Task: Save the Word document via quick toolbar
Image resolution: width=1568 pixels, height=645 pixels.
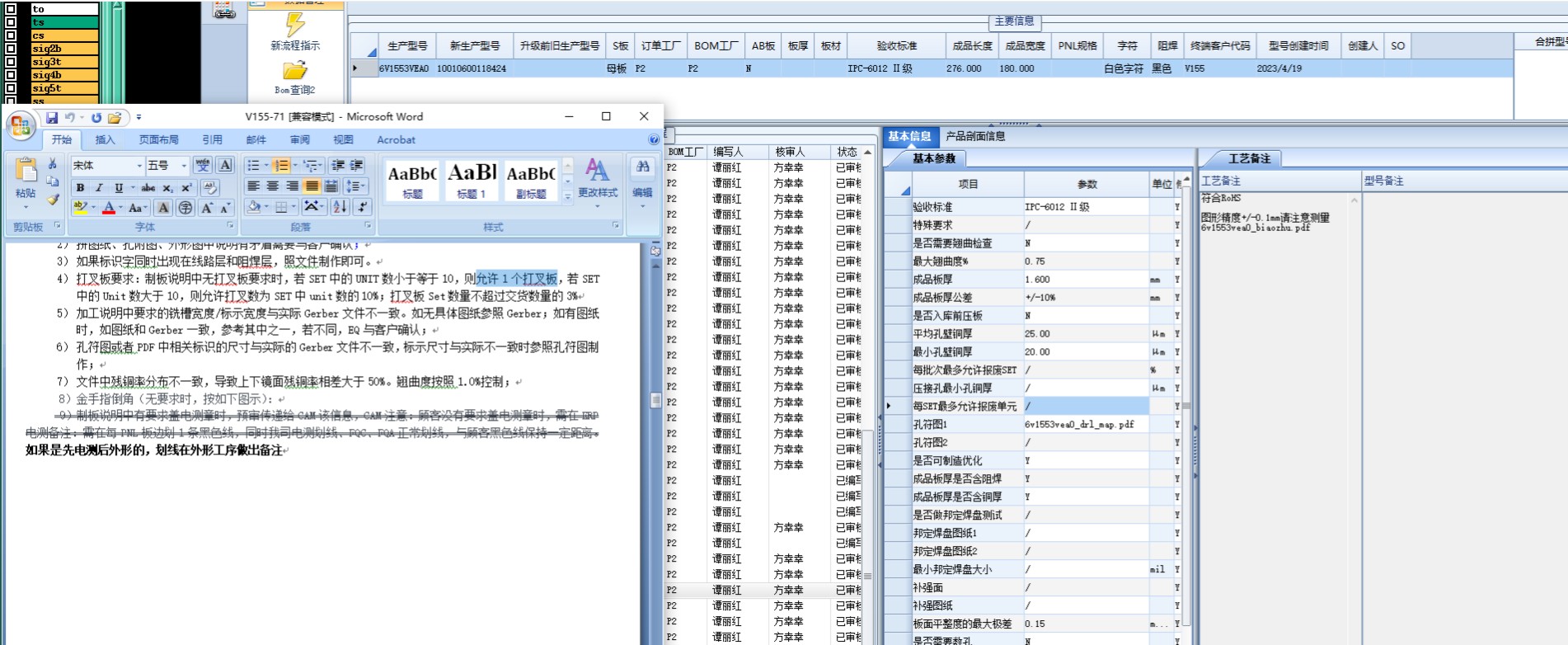Action: tap(52, 117)
